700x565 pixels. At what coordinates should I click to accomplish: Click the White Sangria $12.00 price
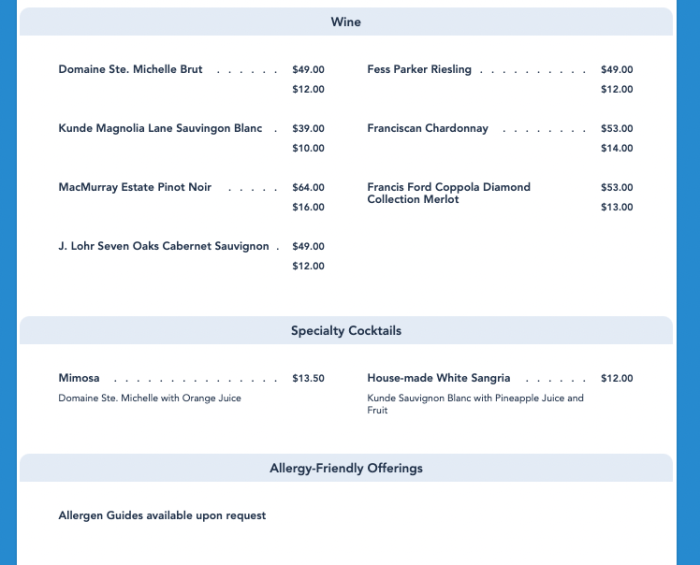coord(617,379)
